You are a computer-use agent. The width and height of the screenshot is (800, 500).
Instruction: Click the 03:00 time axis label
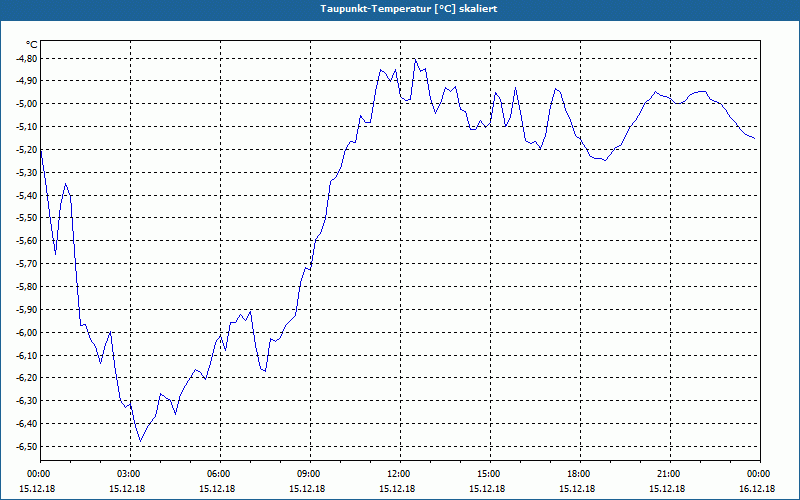coord(131,474)
